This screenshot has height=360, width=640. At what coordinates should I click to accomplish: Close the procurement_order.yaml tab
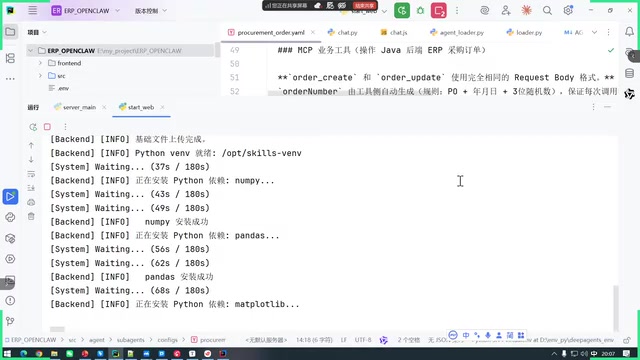tap(313, 32)
